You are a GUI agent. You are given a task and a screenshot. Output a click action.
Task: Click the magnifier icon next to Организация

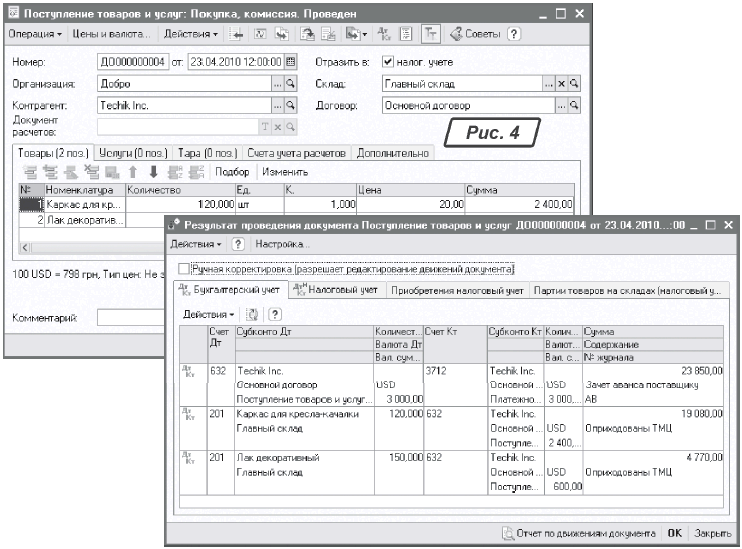(291, 84)
